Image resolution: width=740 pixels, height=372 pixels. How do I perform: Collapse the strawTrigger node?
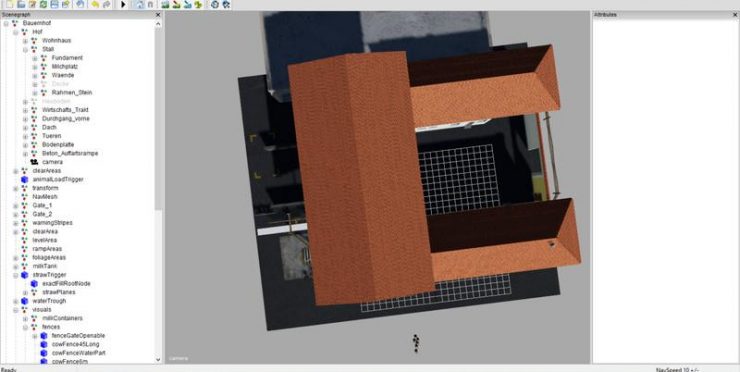16,275
